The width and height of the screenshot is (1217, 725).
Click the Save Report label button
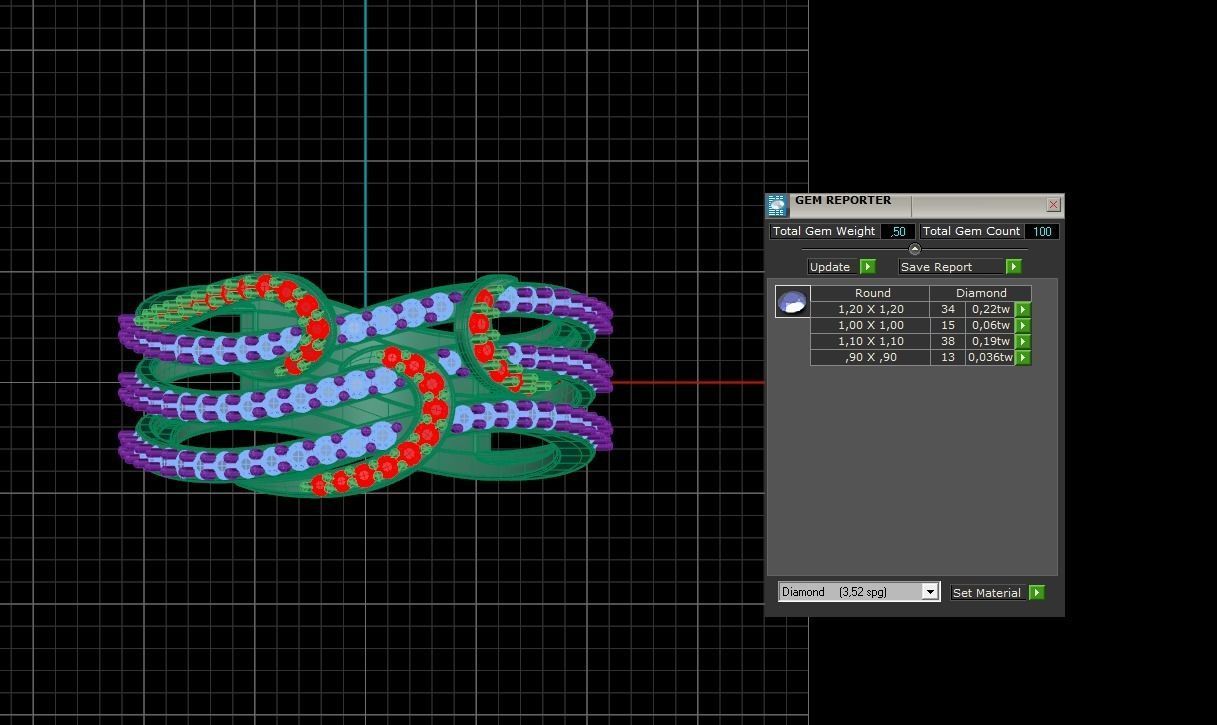point(950,267)
